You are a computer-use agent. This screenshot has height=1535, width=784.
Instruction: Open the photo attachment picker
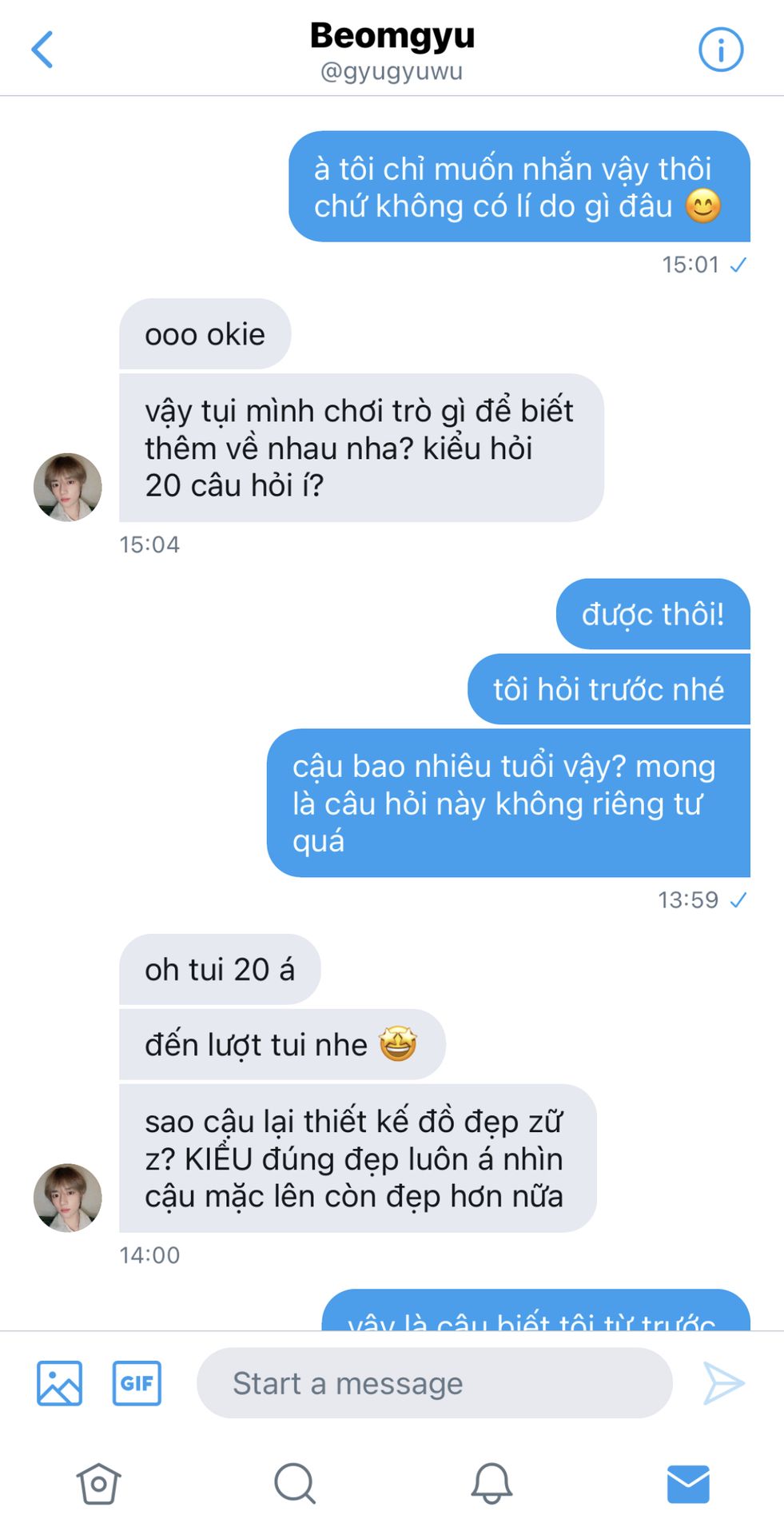[59, 1383]
